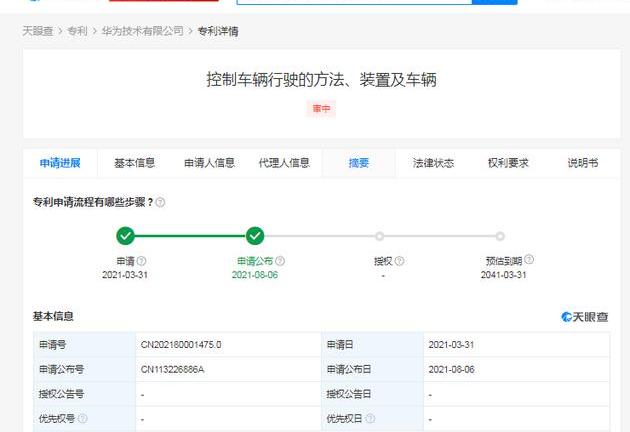Click help icon next to 申请公布 step
Image resolution: width=630 pixels, height=432 pixels.
click(x=280, y=261)
